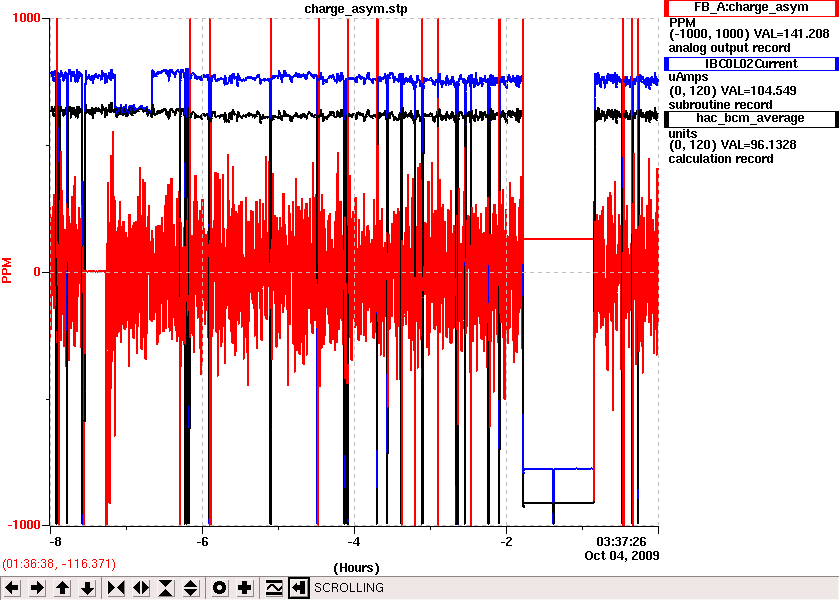The image size is (839, 600).
Task: Toggle the scroll-mode arrow button beside SCROLLING
Action: coord(299,588)
